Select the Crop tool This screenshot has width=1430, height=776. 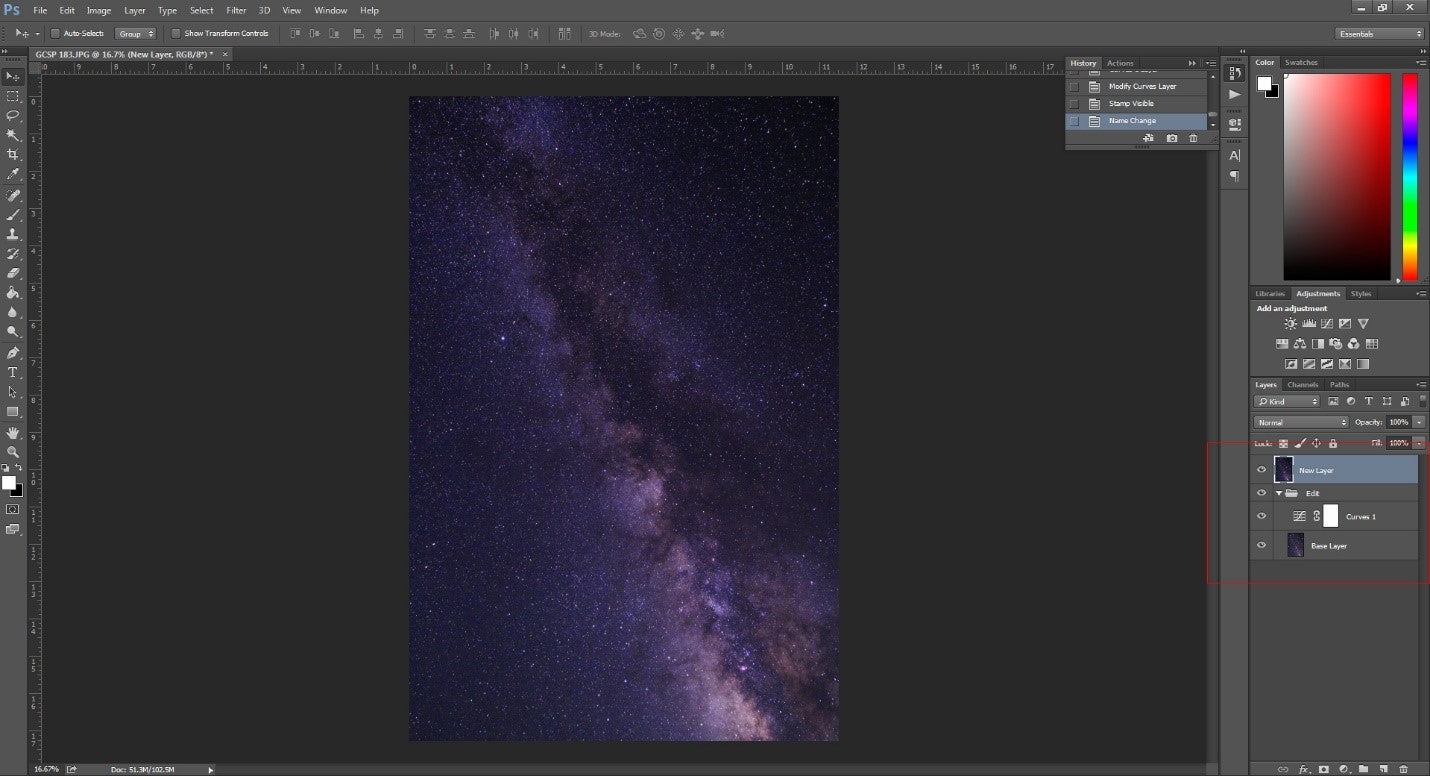pos(13,155)
